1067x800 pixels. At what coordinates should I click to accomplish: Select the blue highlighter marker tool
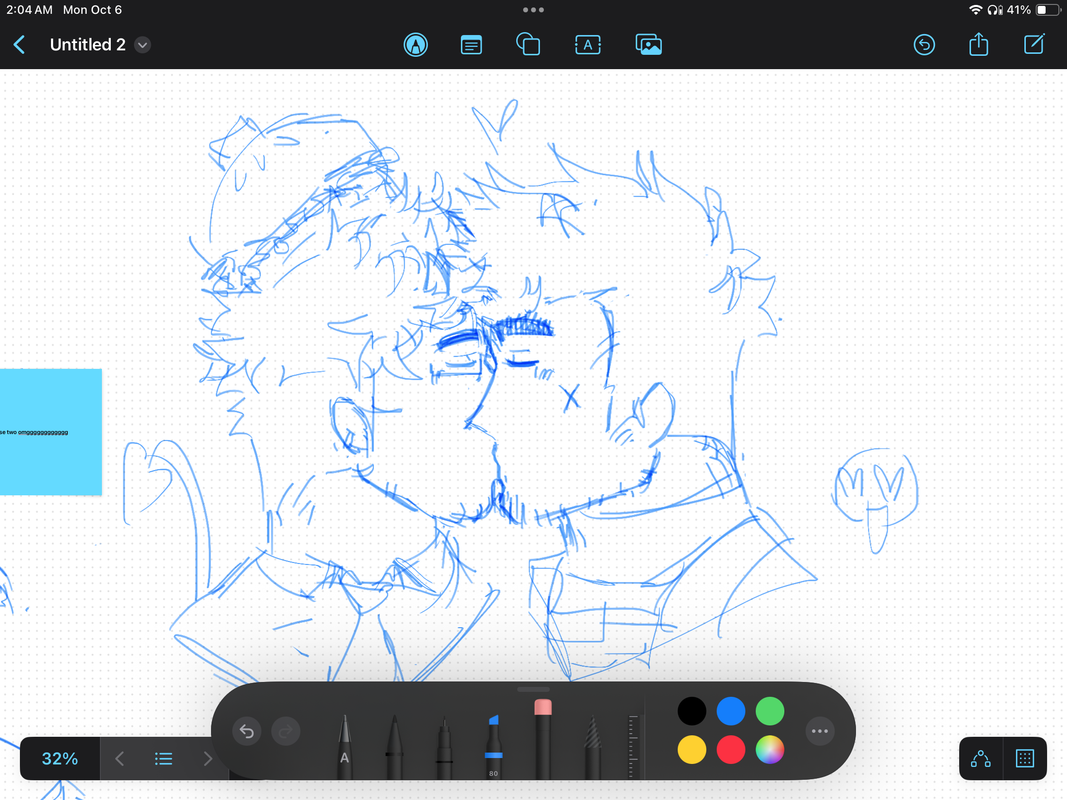tap(493, 746)
